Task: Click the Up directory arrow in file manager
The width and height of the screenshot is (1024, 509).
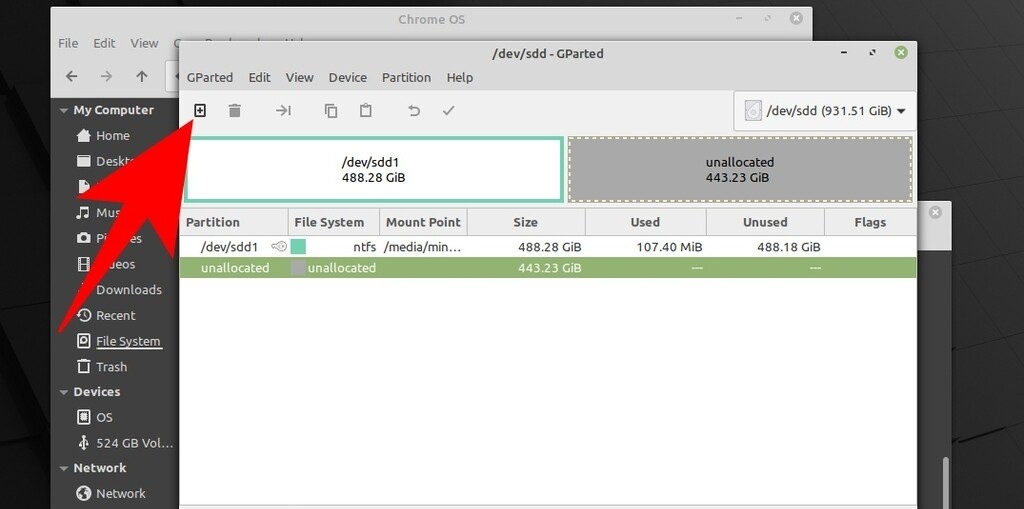Action: coord(142,76)
